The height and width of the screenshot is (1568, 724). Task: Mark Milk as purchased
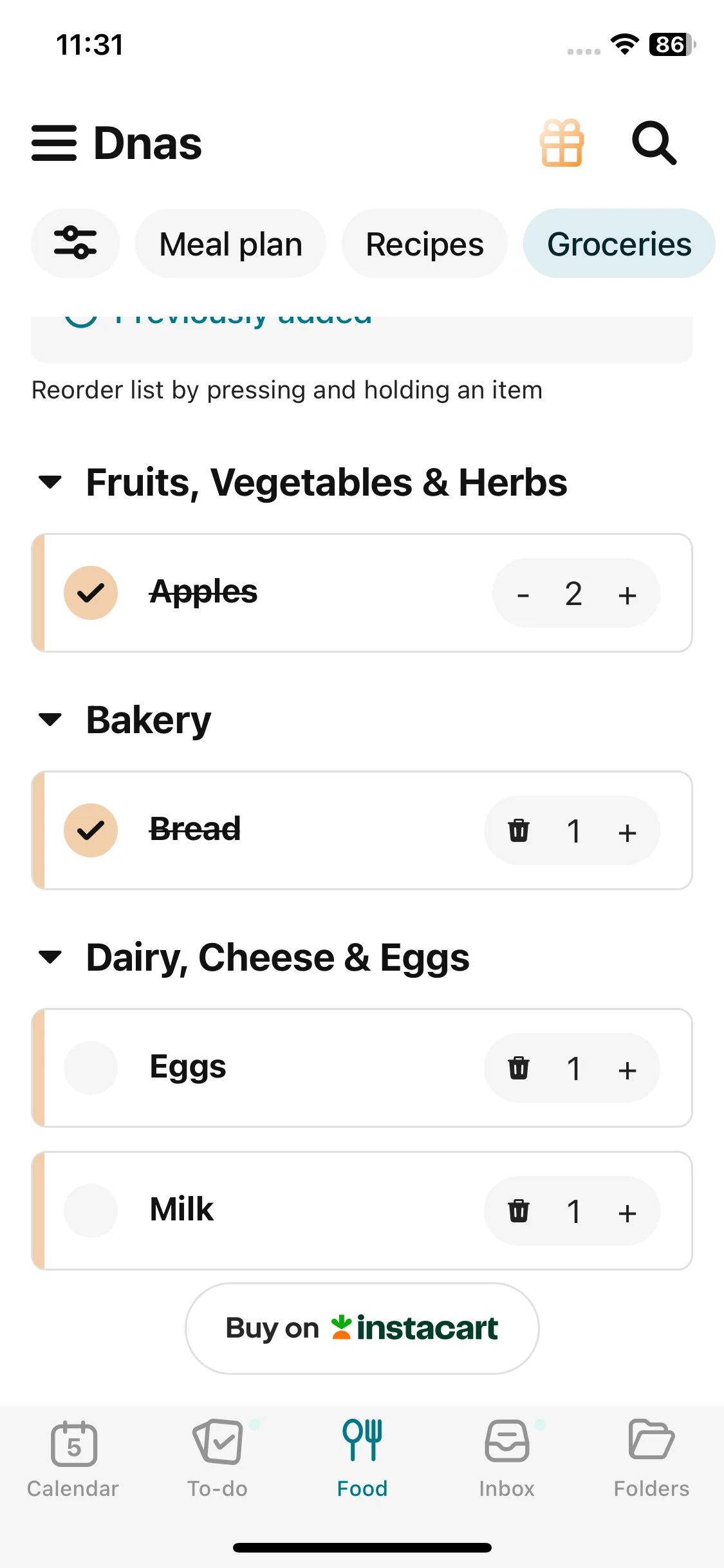pyautogui.click(x=91, y=1211)
